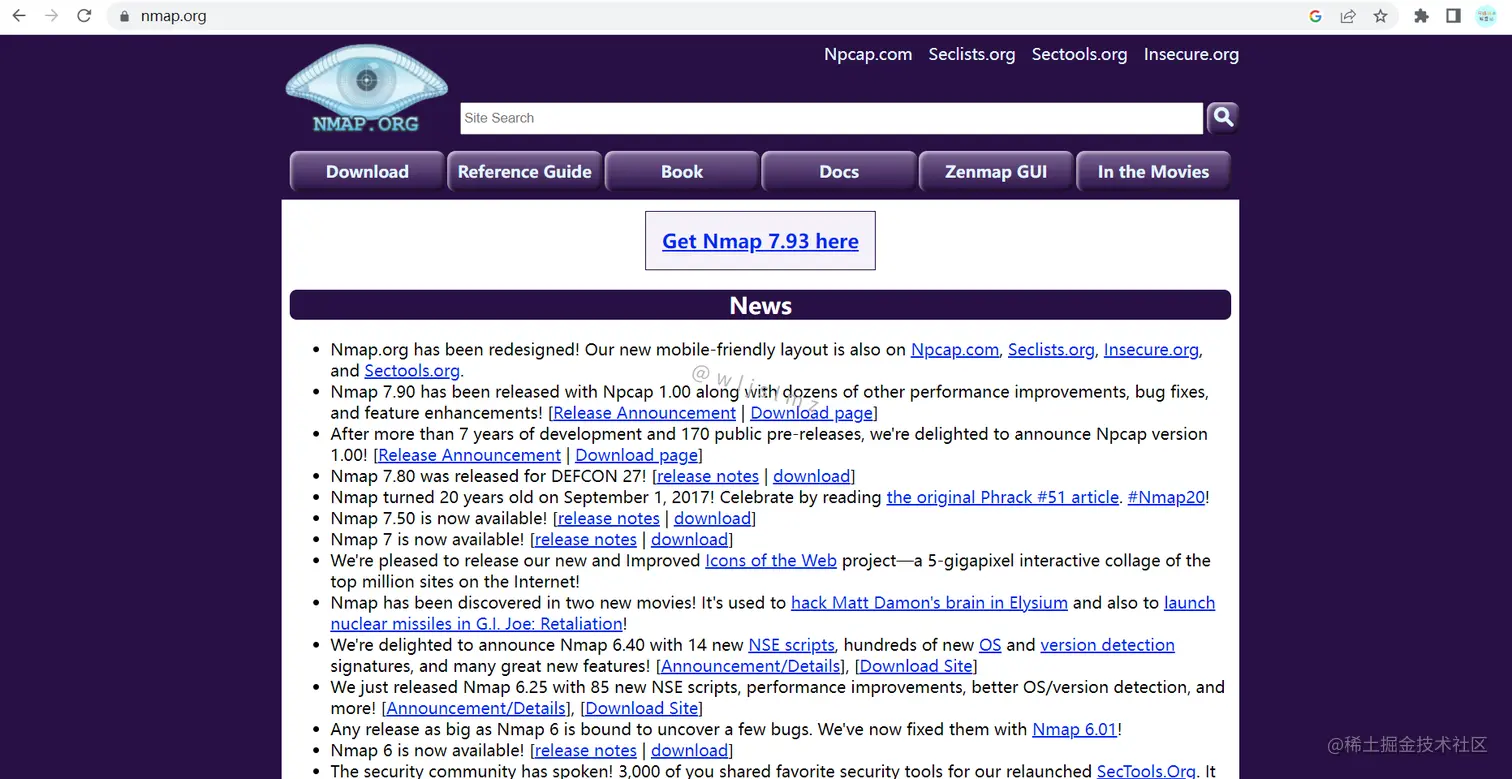Open the Reference Guide nav tab
Screen dimensions: 1512x779
pos(524,171)
